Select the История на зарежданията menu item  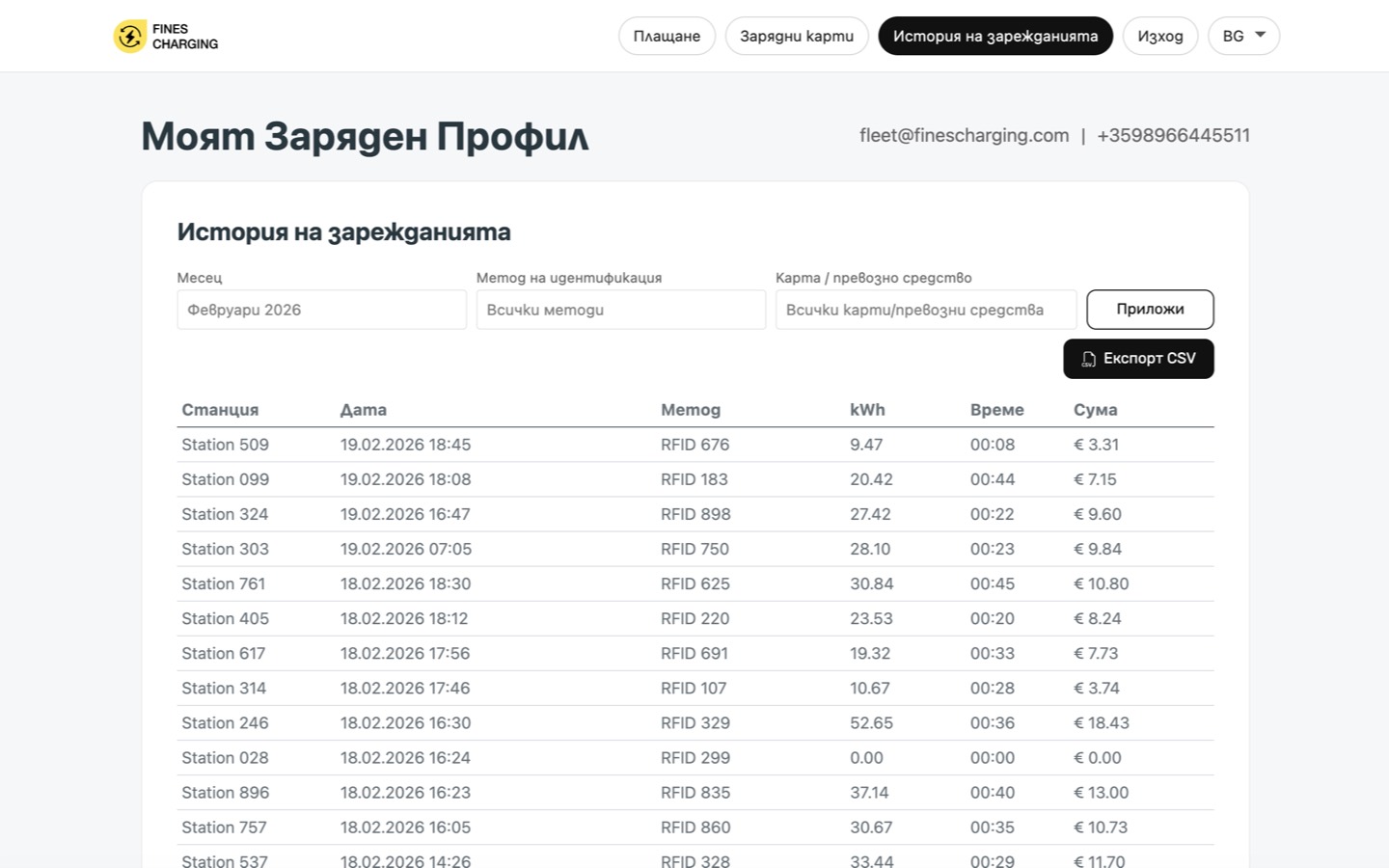(x=995, y=36)
